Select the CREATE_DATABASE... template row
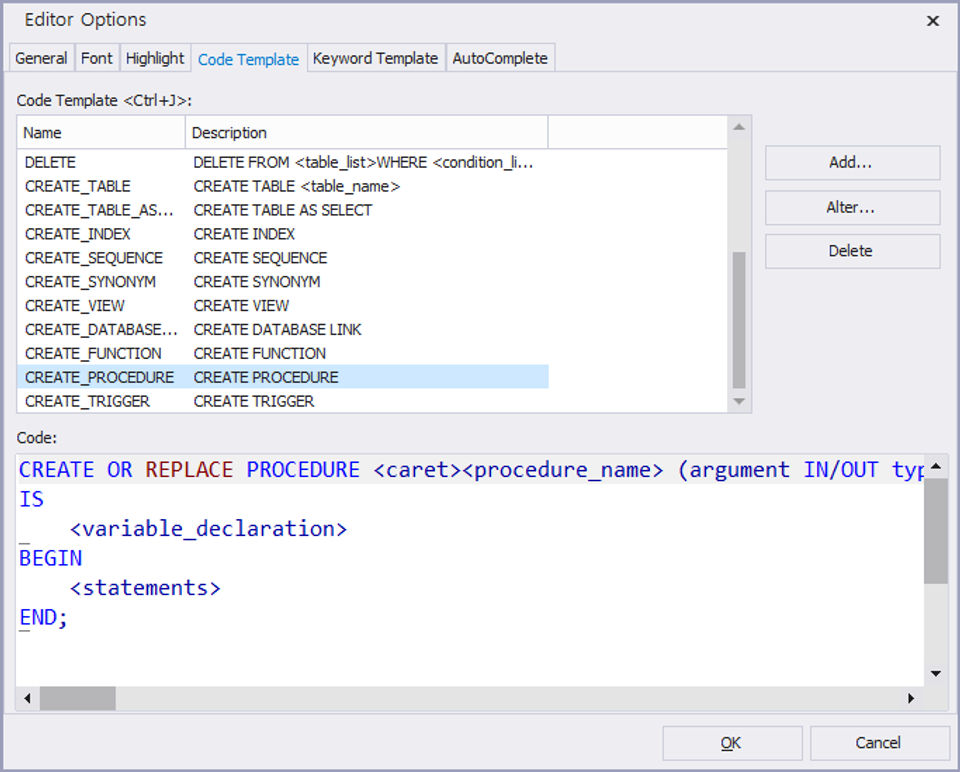The height and width of the screenshot is (772, 960). click(x=283, y=329)
